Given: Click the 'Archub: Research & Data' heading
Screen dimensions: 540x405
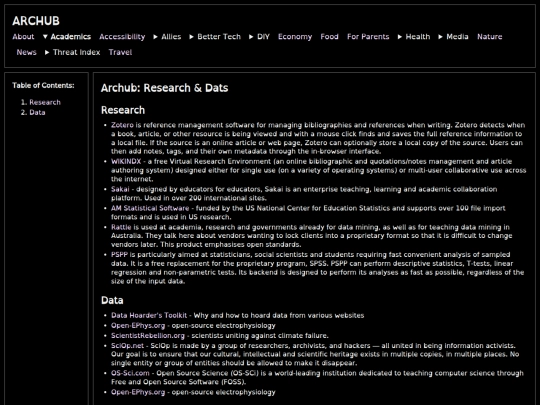Looking at the screenshot, I should tap(165, 88).
